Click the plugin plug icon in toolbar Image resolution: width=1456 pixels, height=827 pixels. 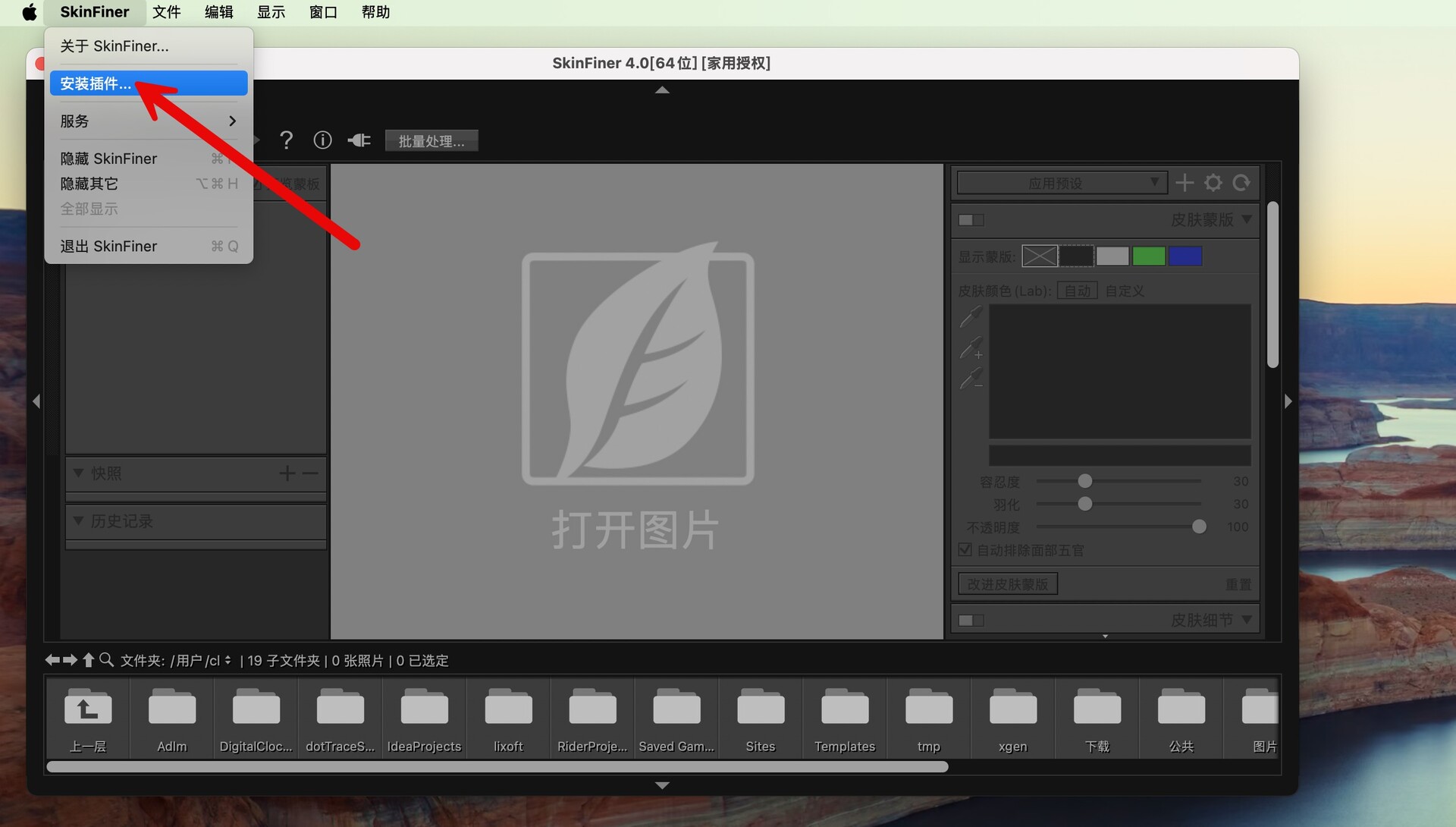pos(359,140)
